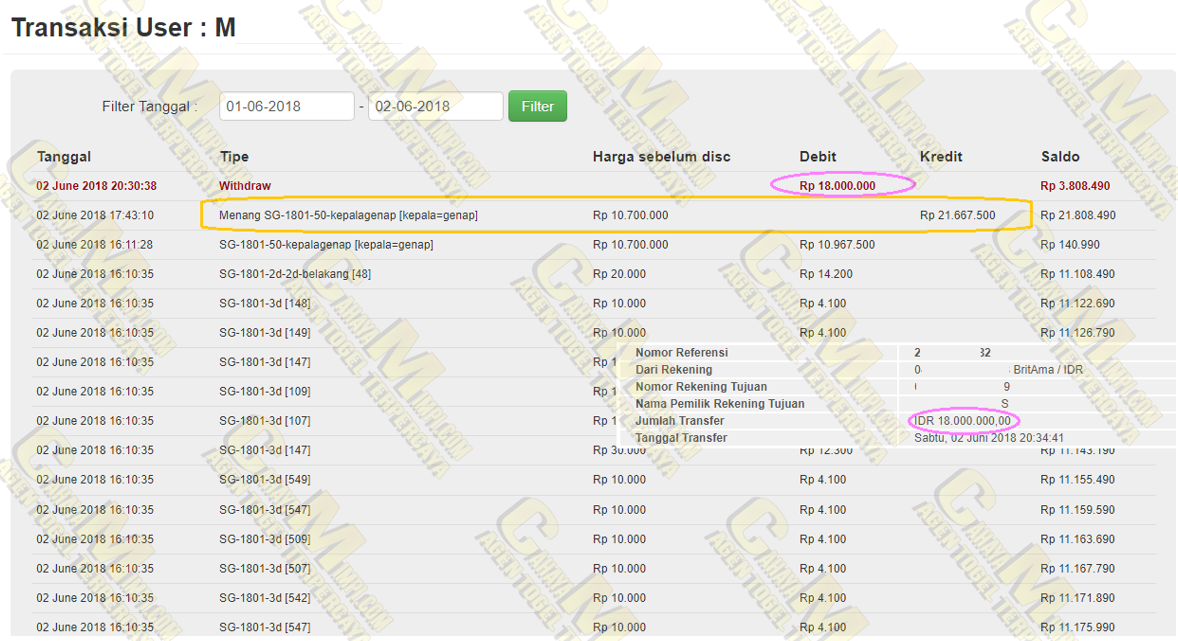Viewport: 1178px width, 641px height.
Task: Select the red Withdraw transaction type
Action: [245, 186]
